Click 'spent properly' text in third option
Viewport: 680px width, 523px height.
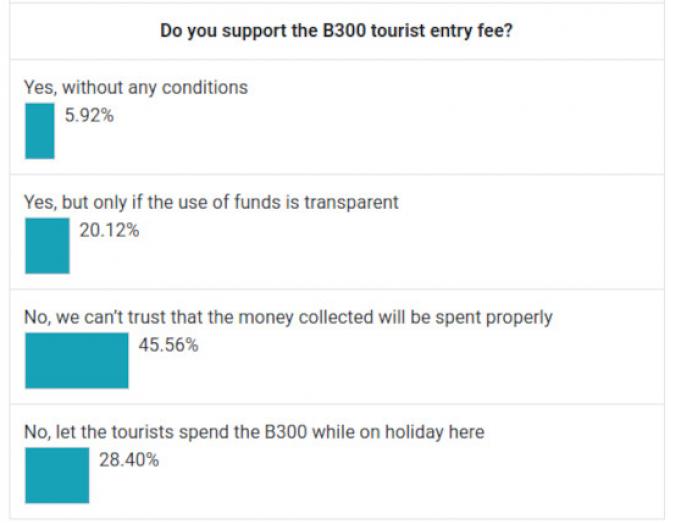[494, 318]
